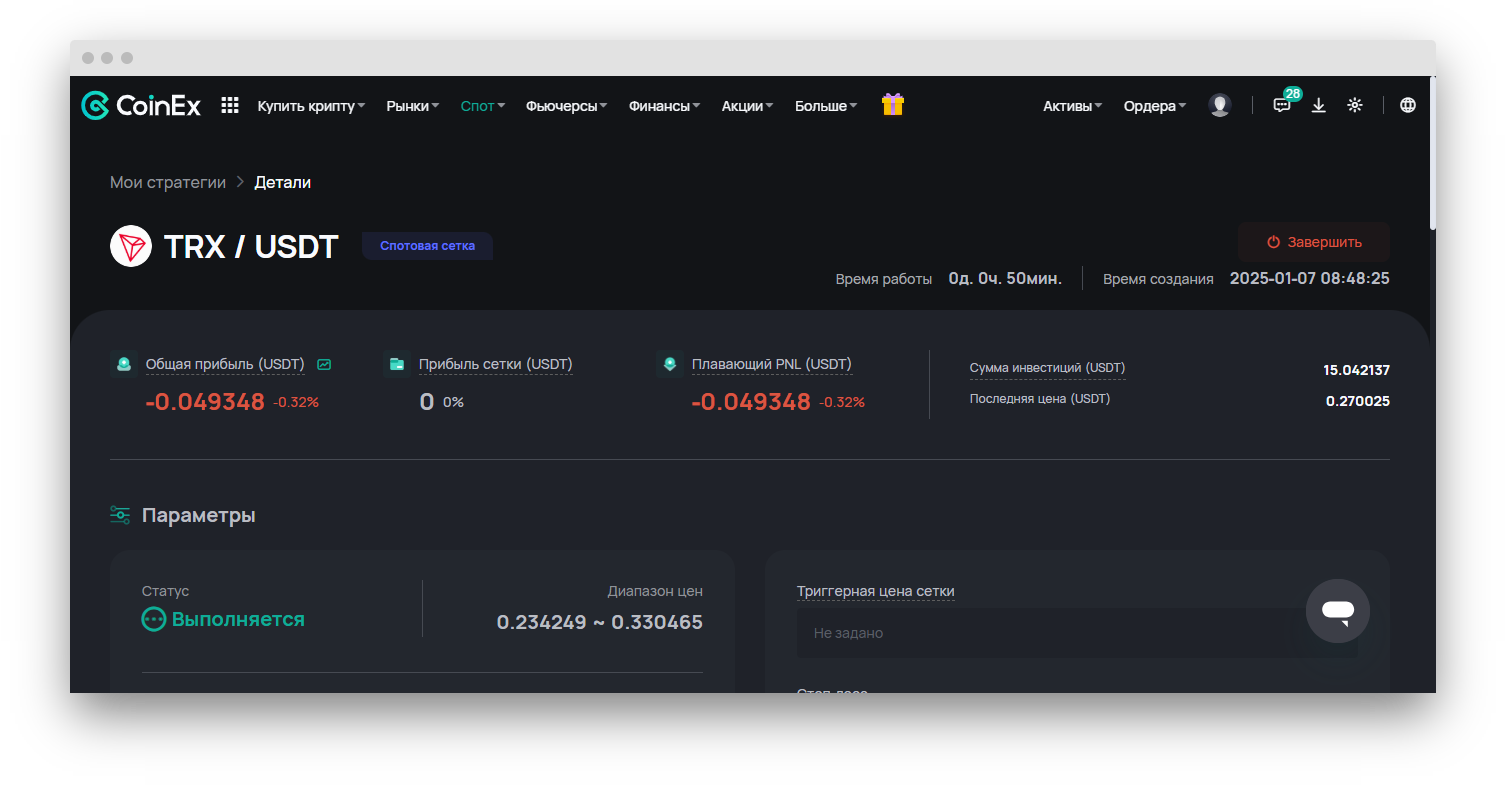
Task: Click the Завершить button
Action: coord(1314,242)
